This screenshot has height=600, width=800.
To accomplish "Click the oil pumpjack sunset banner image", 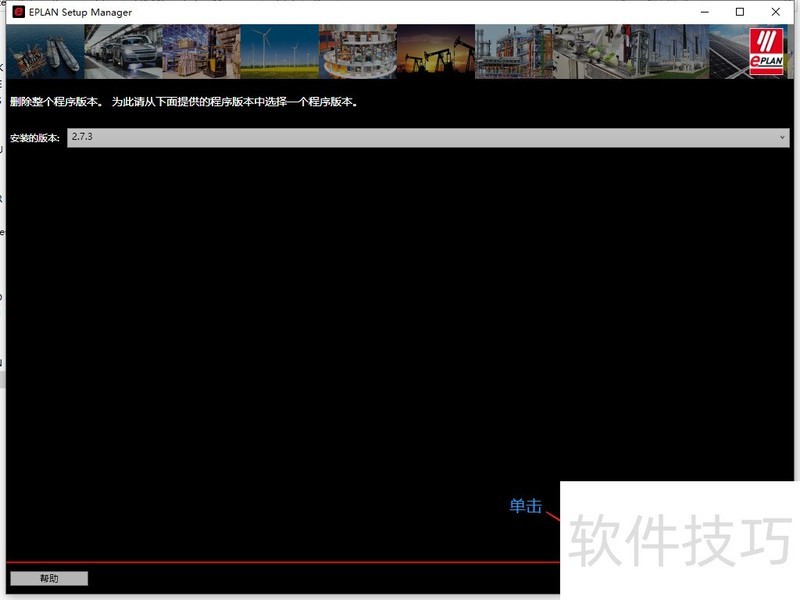I will pyautogui.click(x=435, y=52).
